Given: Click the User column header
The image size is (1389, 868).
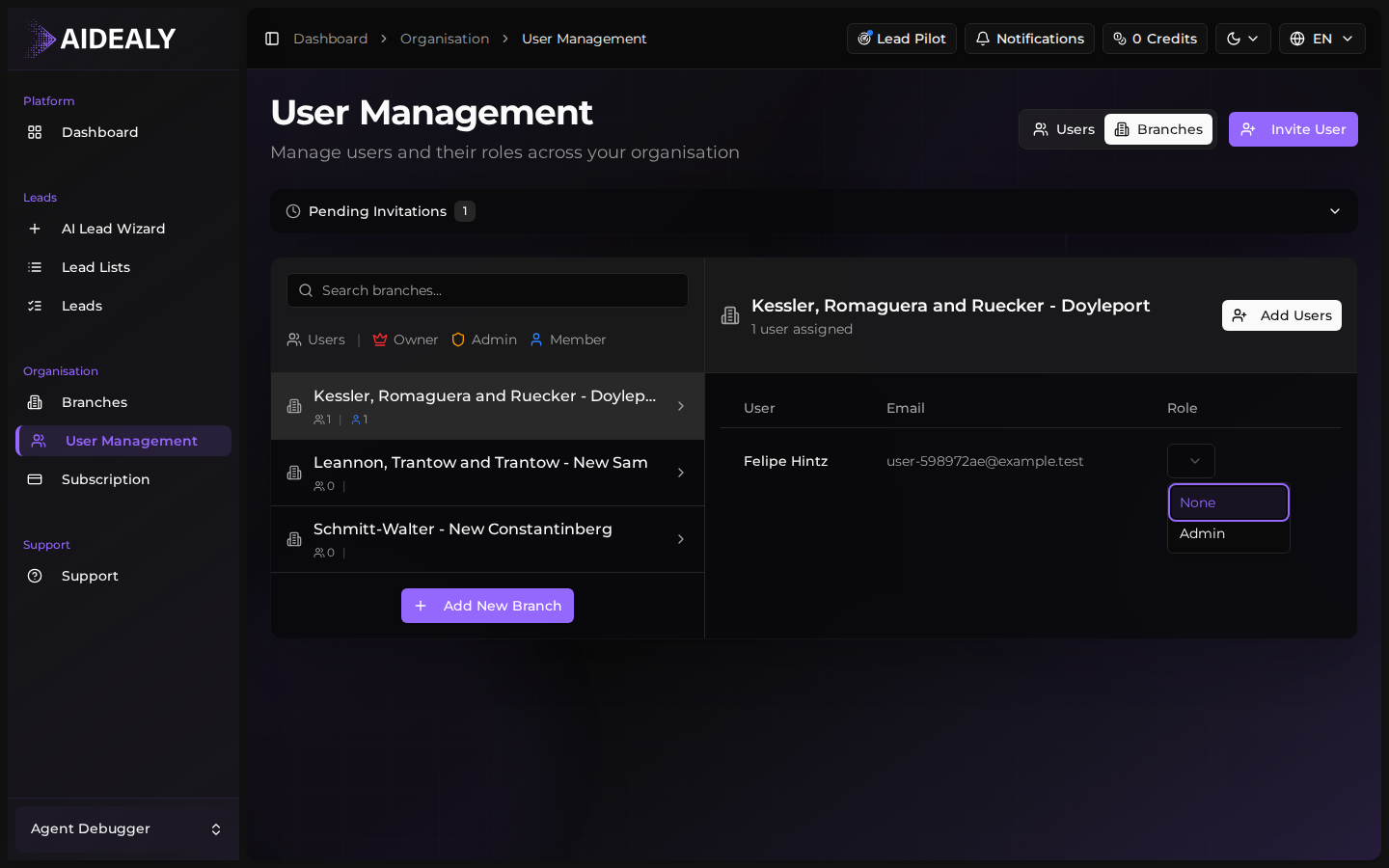Looking at the screenshot, I should 759,408.
